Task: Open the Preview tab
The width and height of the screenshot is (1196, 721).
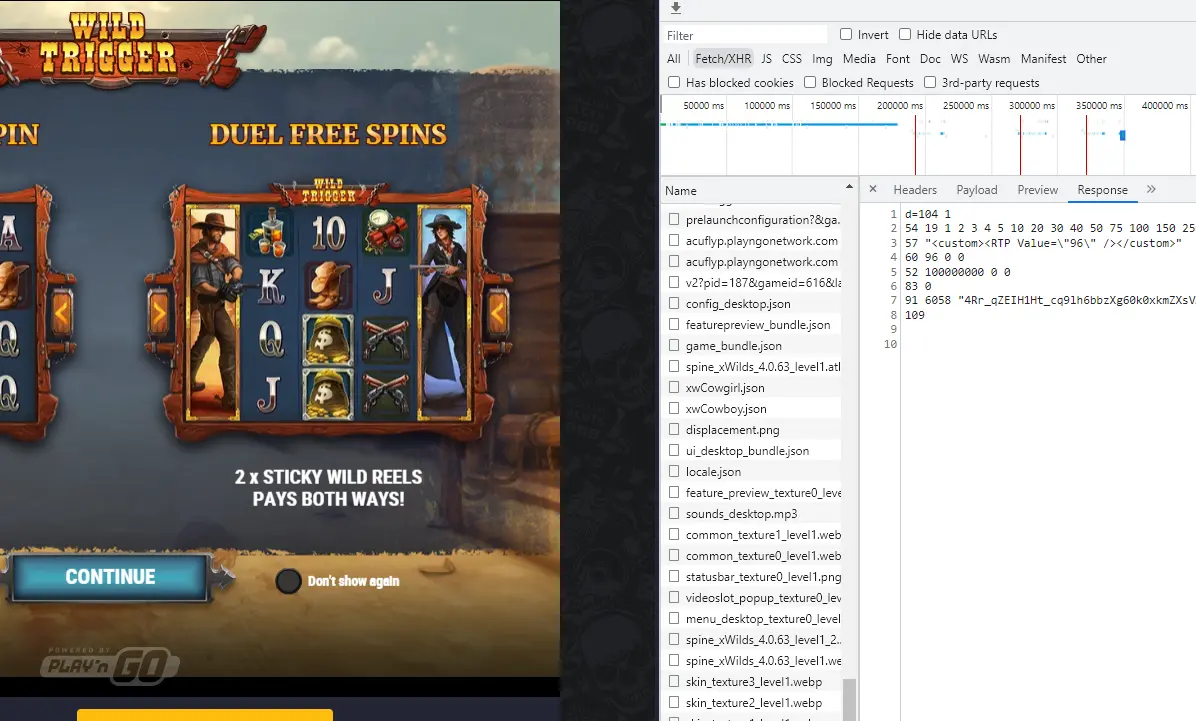Action: [1037, 190]
